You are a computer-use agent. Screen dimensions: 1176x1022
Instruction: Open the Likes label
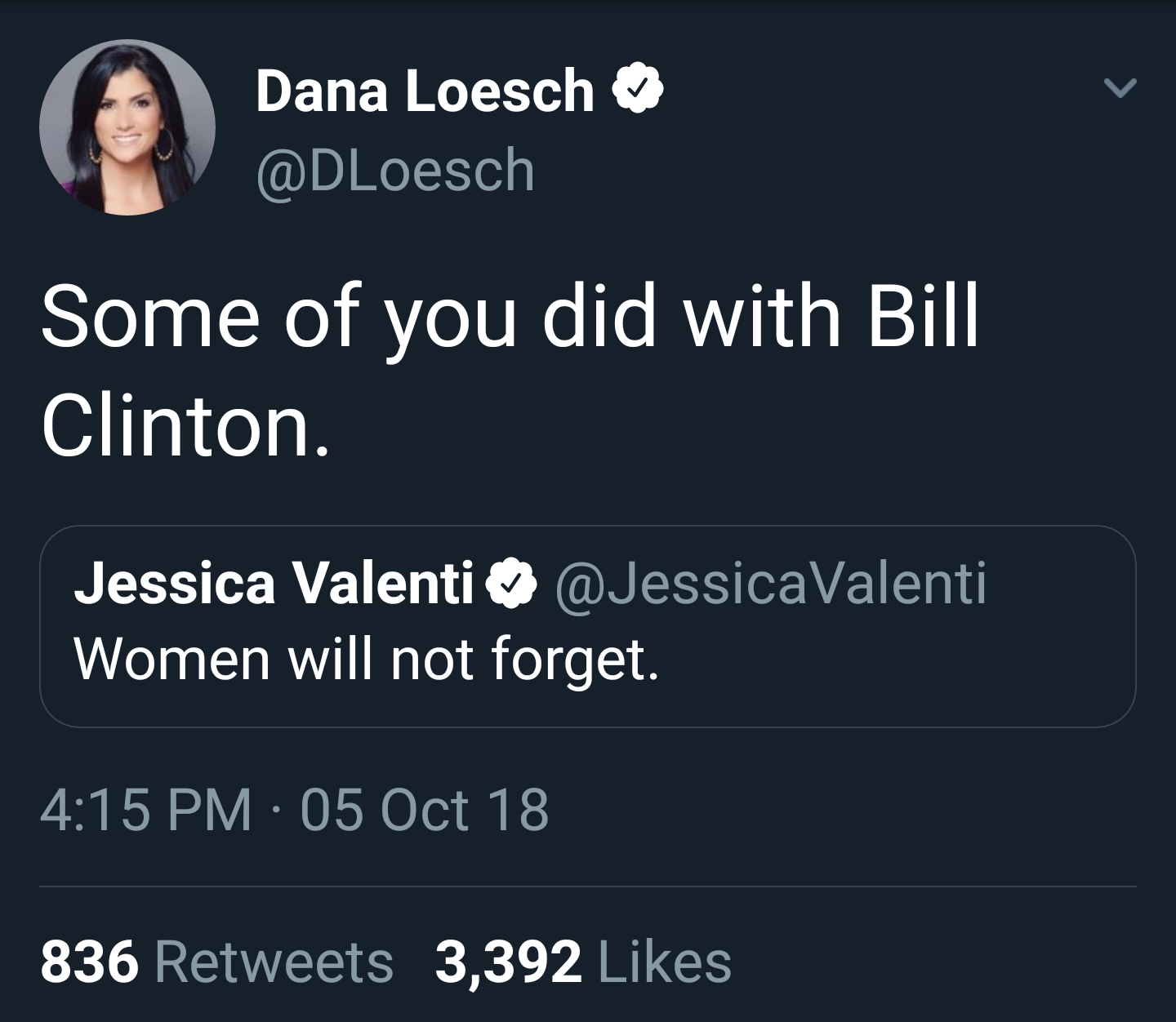(x=665, y=961)
